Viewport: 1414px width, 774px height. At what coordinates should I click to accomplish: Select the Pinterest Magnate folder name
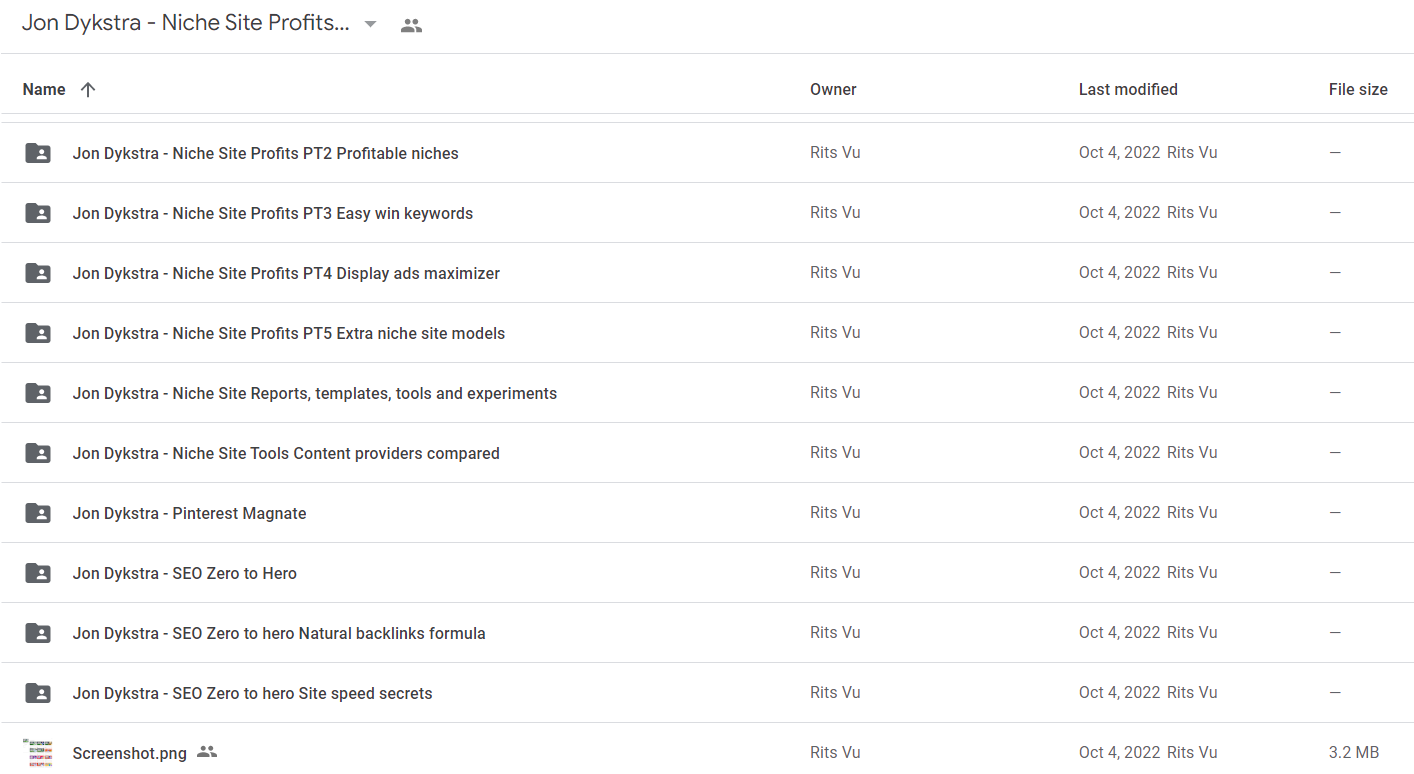190,513
